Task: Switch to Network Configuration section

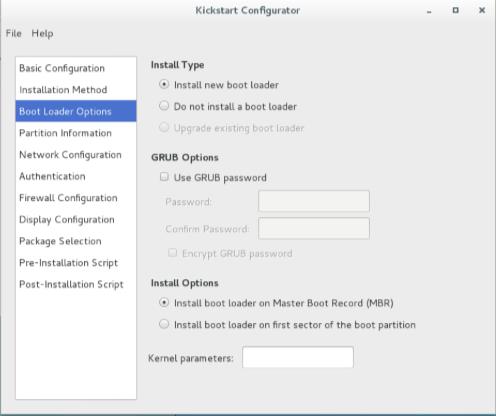Action: point(76,154)
